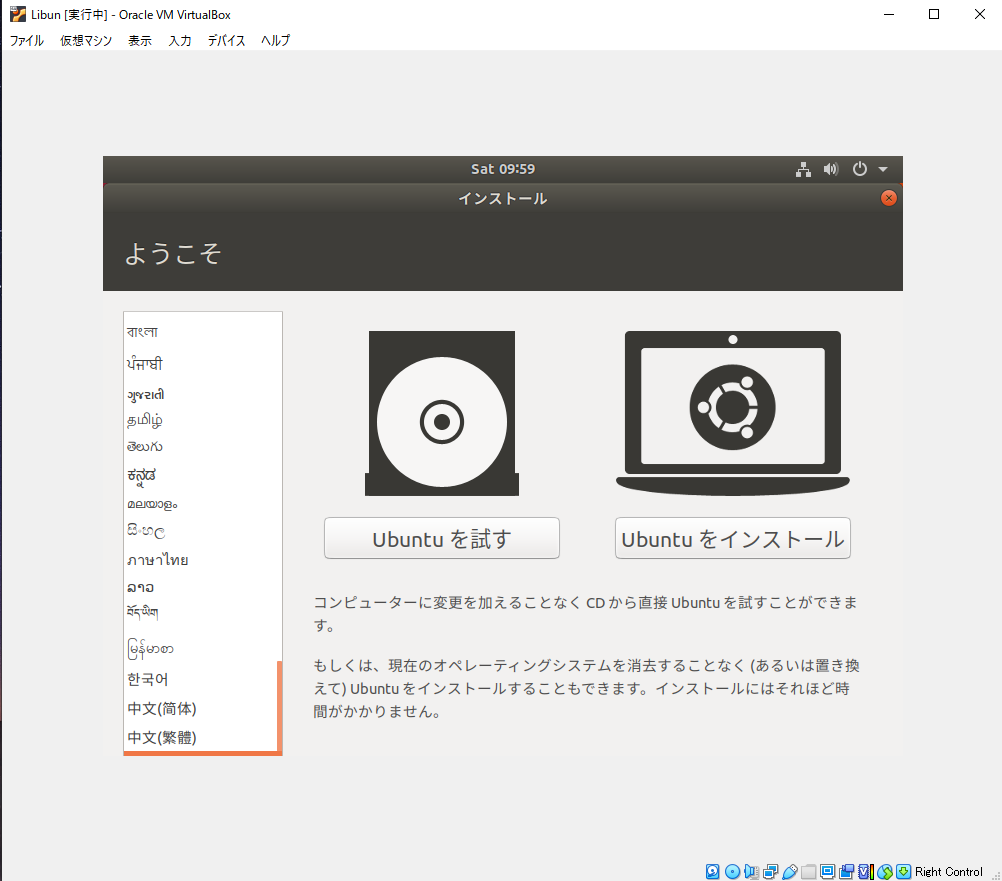Minimize the VirtualBox window
The width and height of the screenshot is (1002, 881).
(888, 14)
